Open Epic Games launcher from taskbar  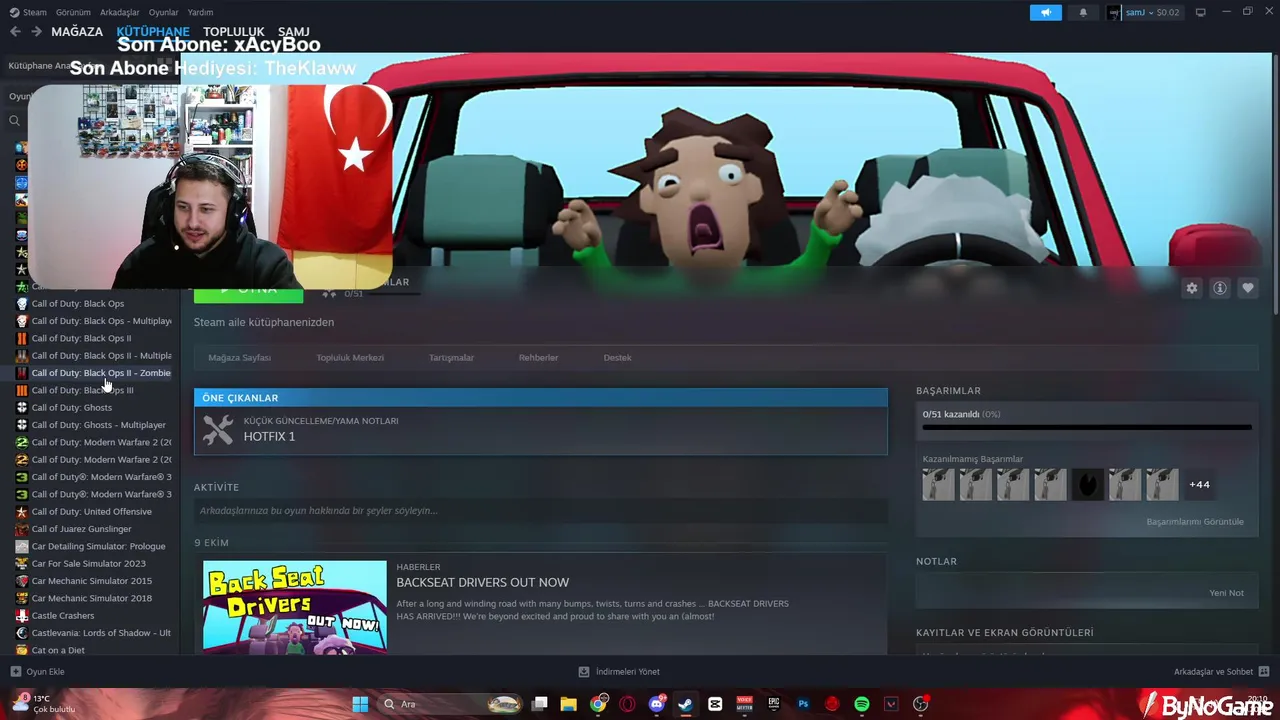point(774,704)
